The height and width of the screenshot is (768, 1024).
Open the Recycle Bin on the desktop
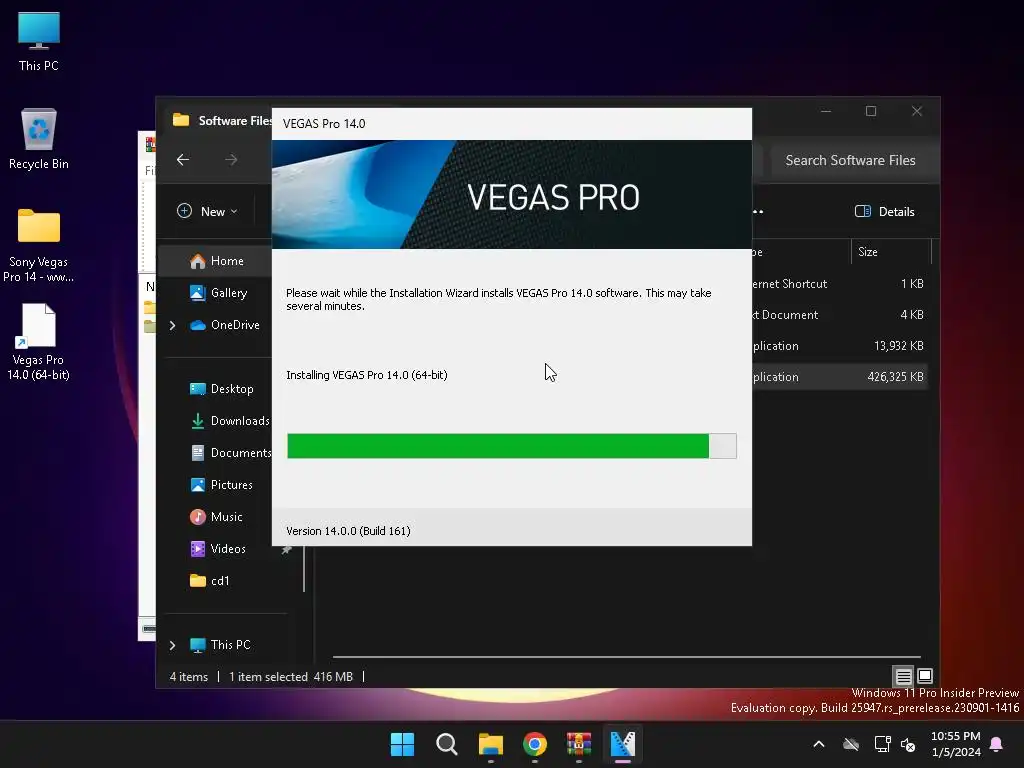click(39, 138)
